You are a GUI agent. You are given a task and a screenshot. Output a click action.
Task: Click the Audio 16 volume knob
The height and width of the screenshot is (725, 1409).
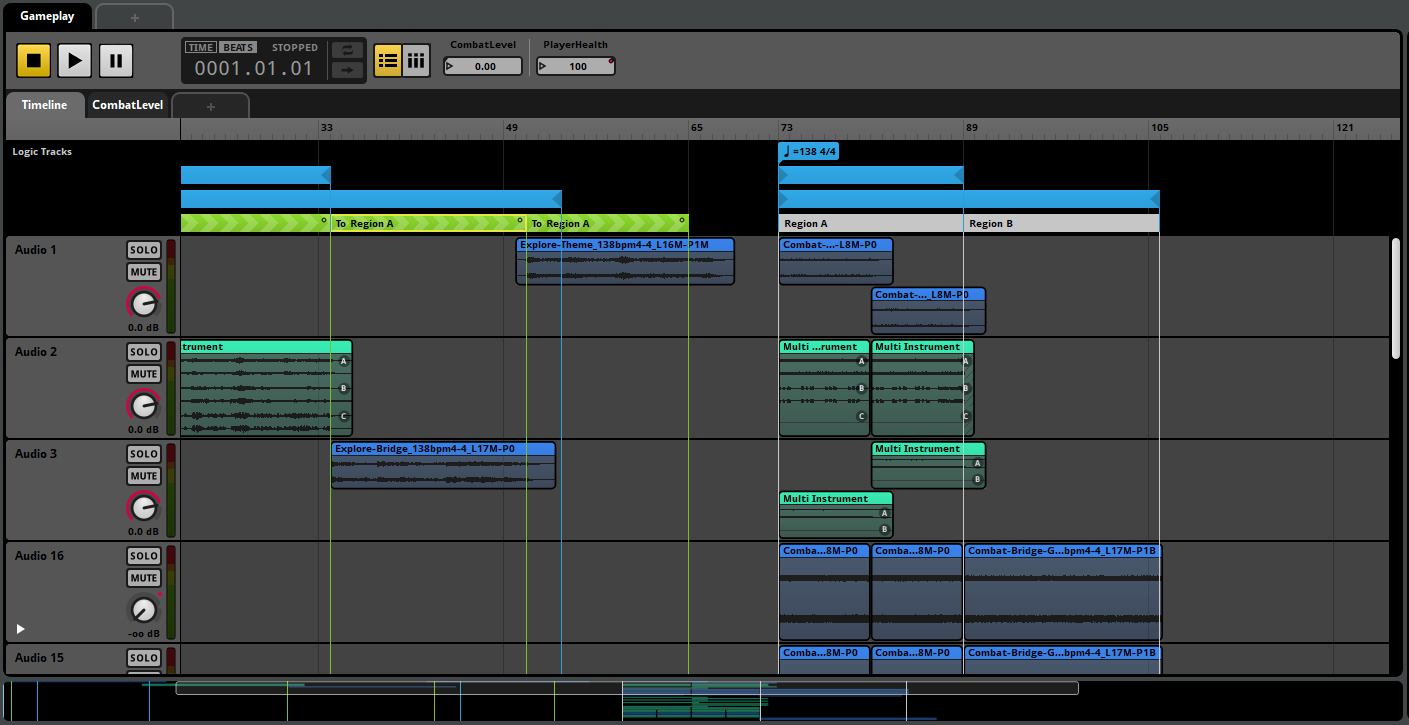(x=144, y=609)
